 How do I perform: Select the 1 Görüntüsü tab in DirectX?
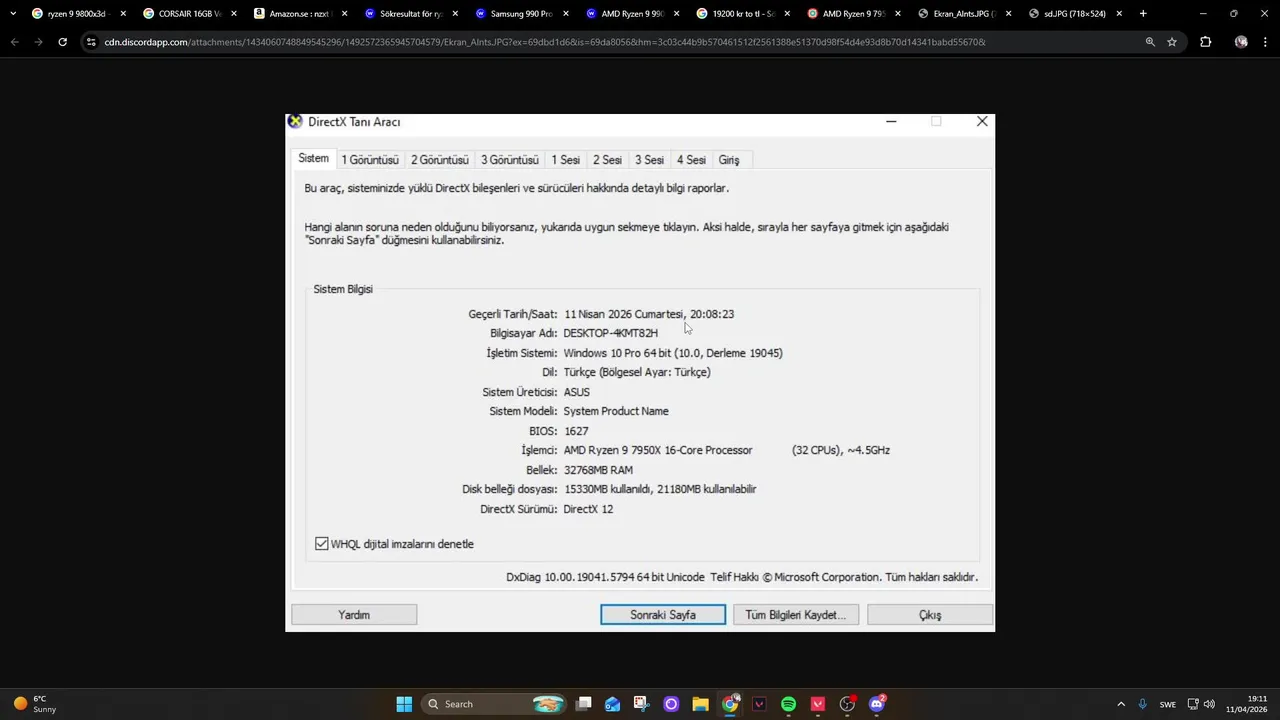click(x=369, y=160)
